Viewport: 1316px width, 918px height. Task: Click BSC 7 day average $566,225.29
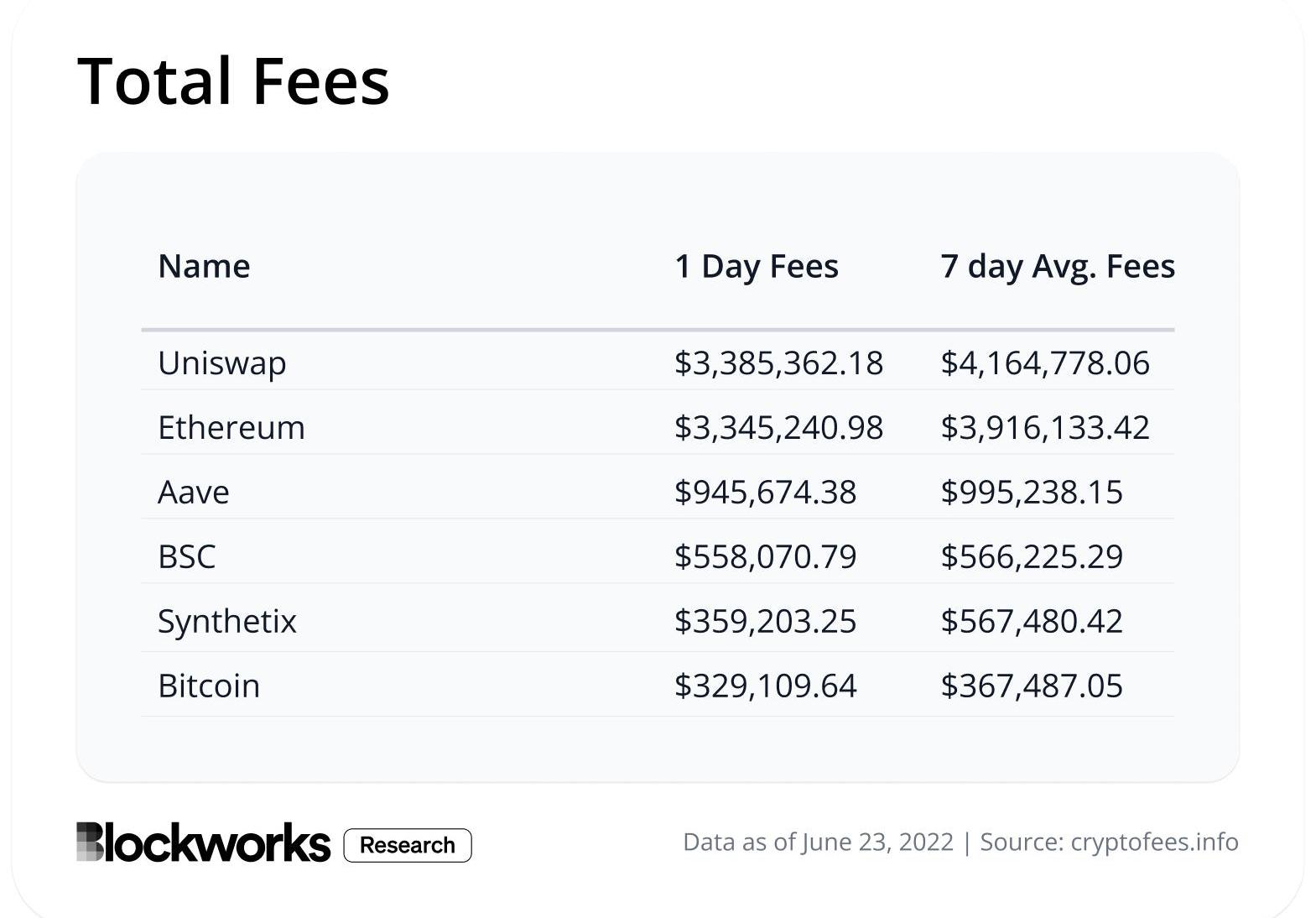tap(1032, 557)
